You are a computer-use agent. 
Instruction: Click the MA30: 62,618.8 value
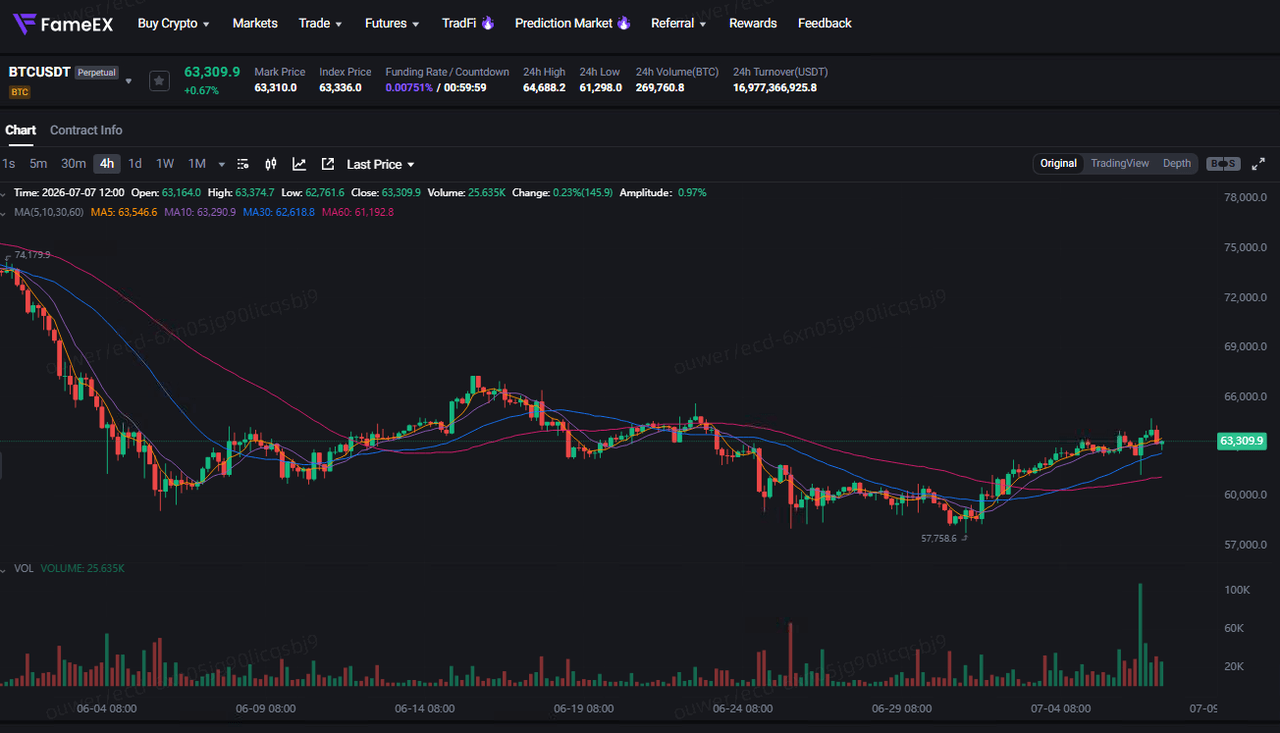(279, 212)
